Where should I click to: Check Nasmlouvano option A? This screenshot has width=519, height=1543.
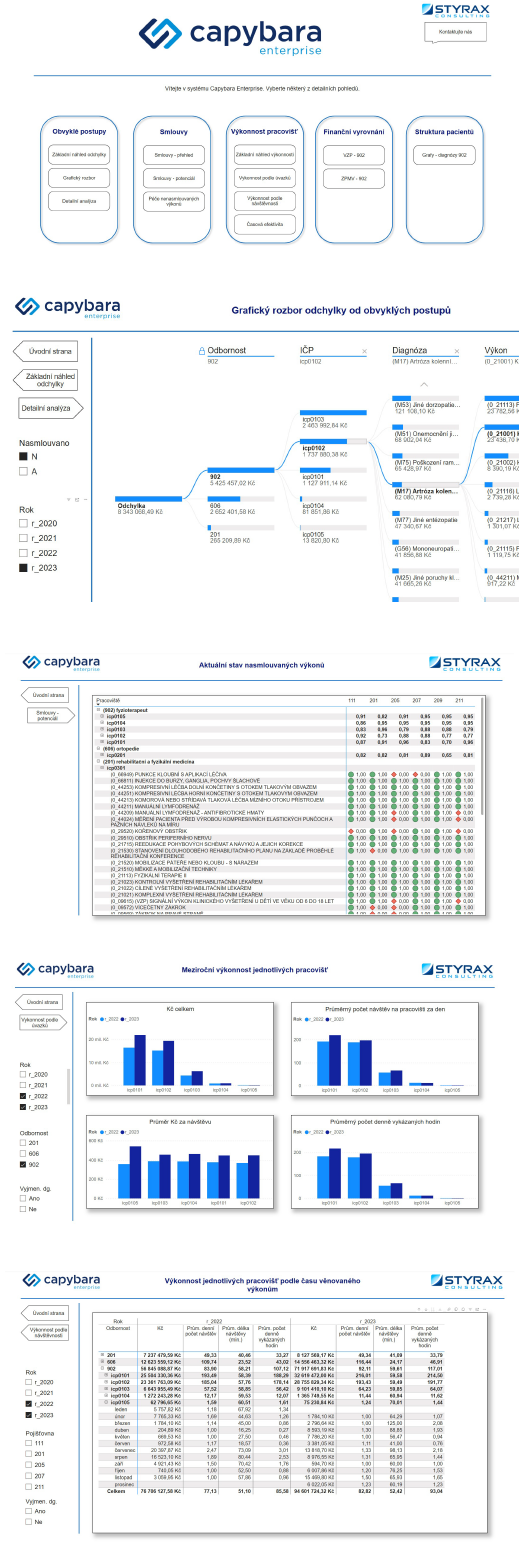(23, 471)
